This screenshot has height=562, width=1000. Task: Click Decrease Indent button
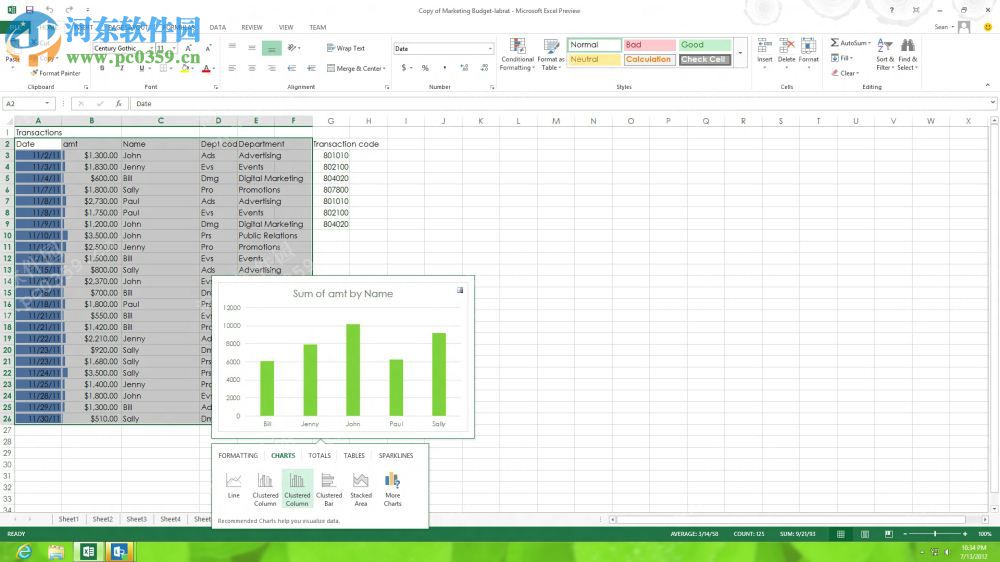[291, 68]
